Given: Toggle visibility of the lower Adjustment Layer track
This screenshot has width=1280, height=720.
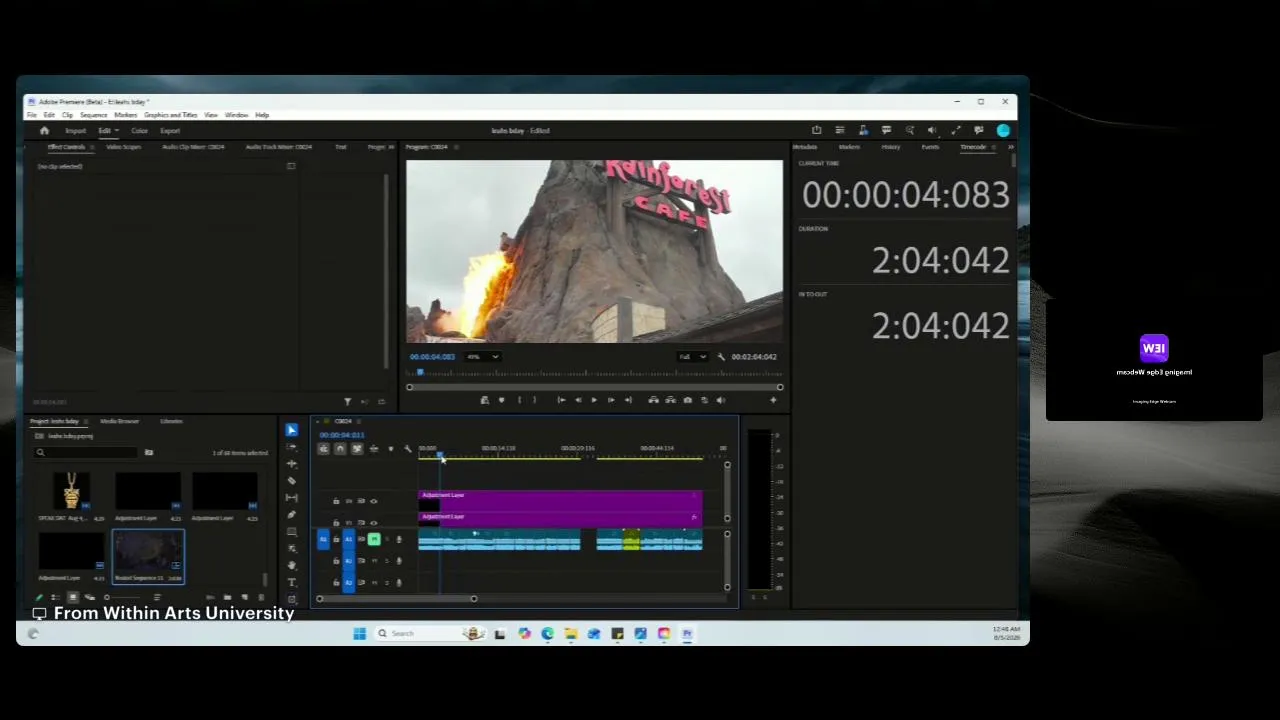Looking at the screenshot, I should pos(374,522).
